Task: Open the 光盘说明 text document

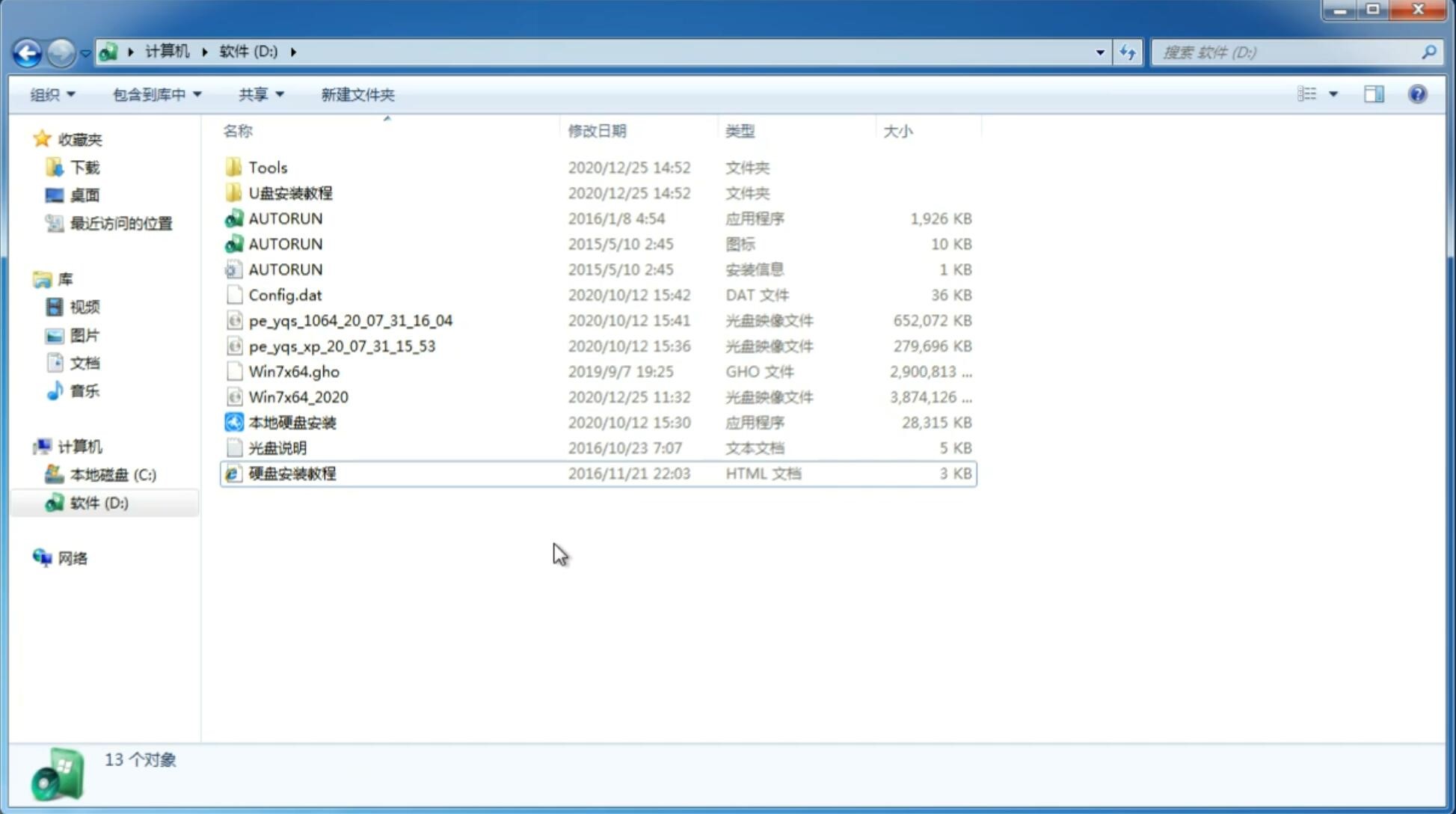Action: click(x=277, y=448)
